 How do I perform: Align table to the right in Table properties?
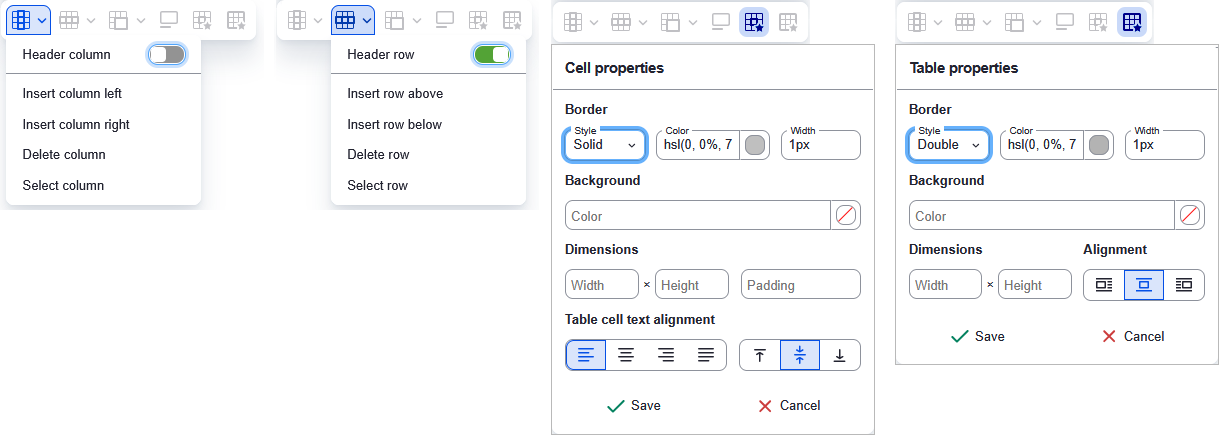tap(1184, 285)
